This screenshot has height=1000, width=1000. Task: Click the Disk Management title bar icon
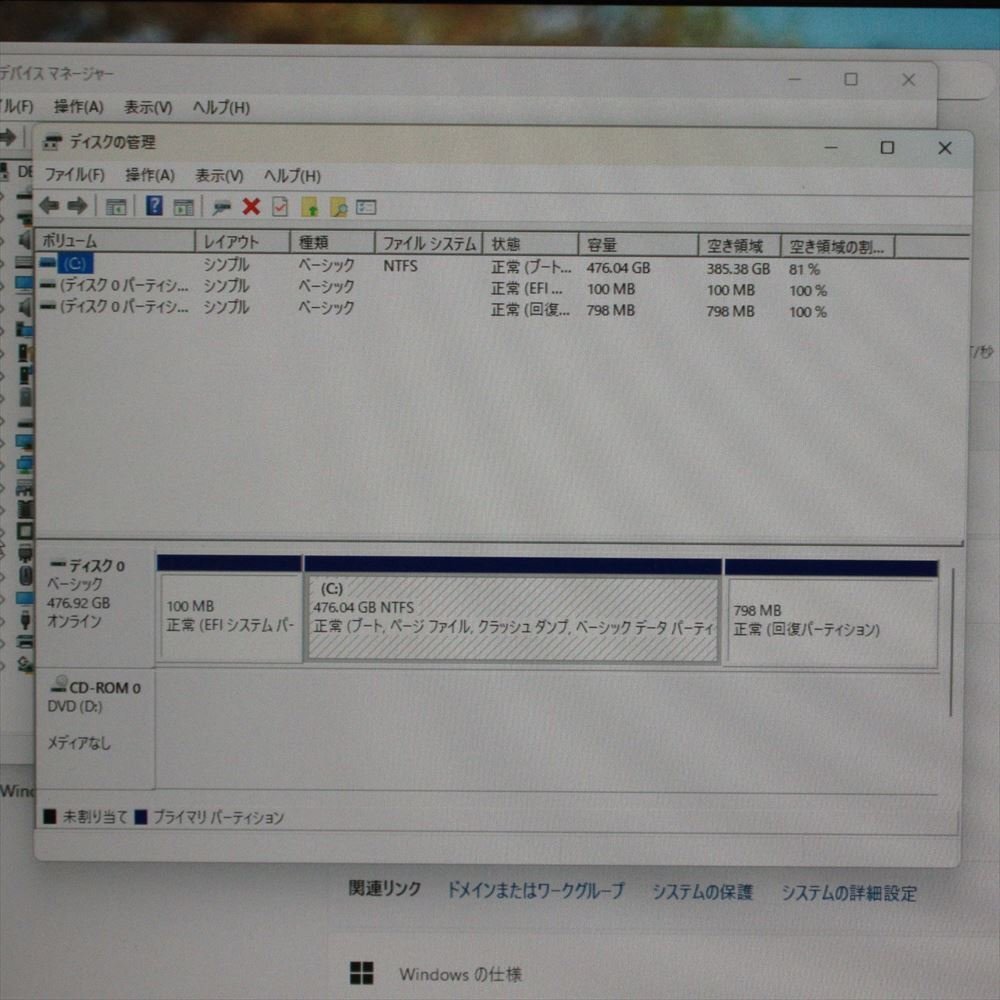(52, 142)
